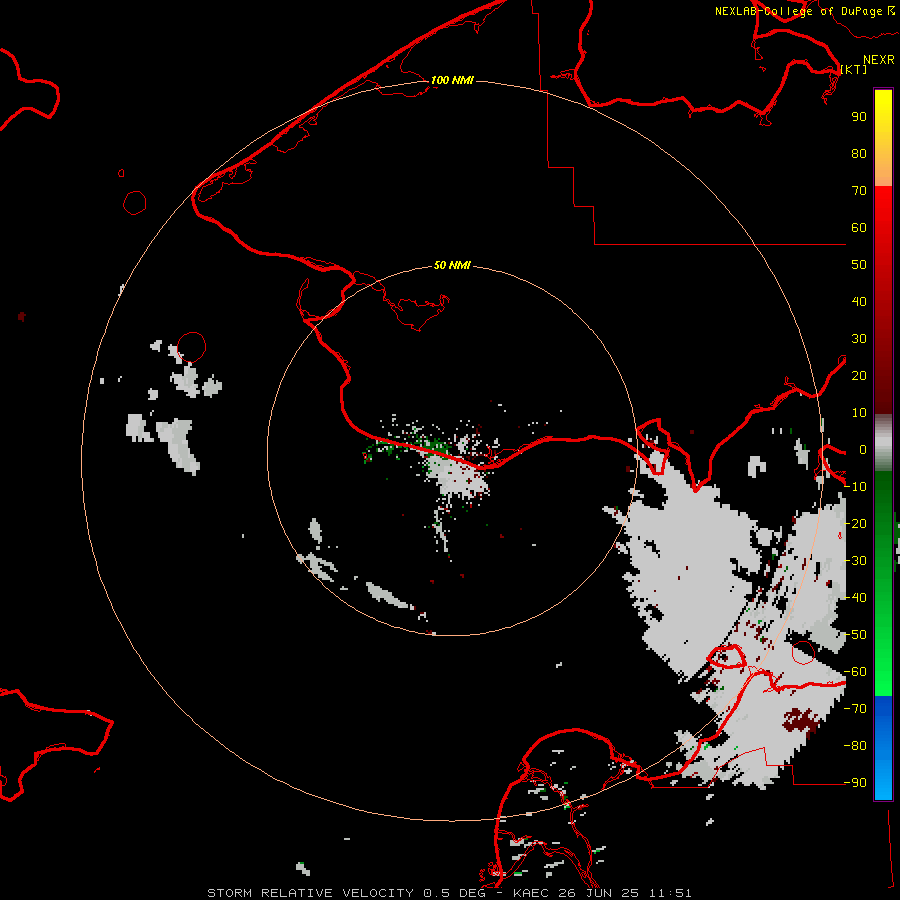Click the 50 NMI range ring label

pos(452,265)
